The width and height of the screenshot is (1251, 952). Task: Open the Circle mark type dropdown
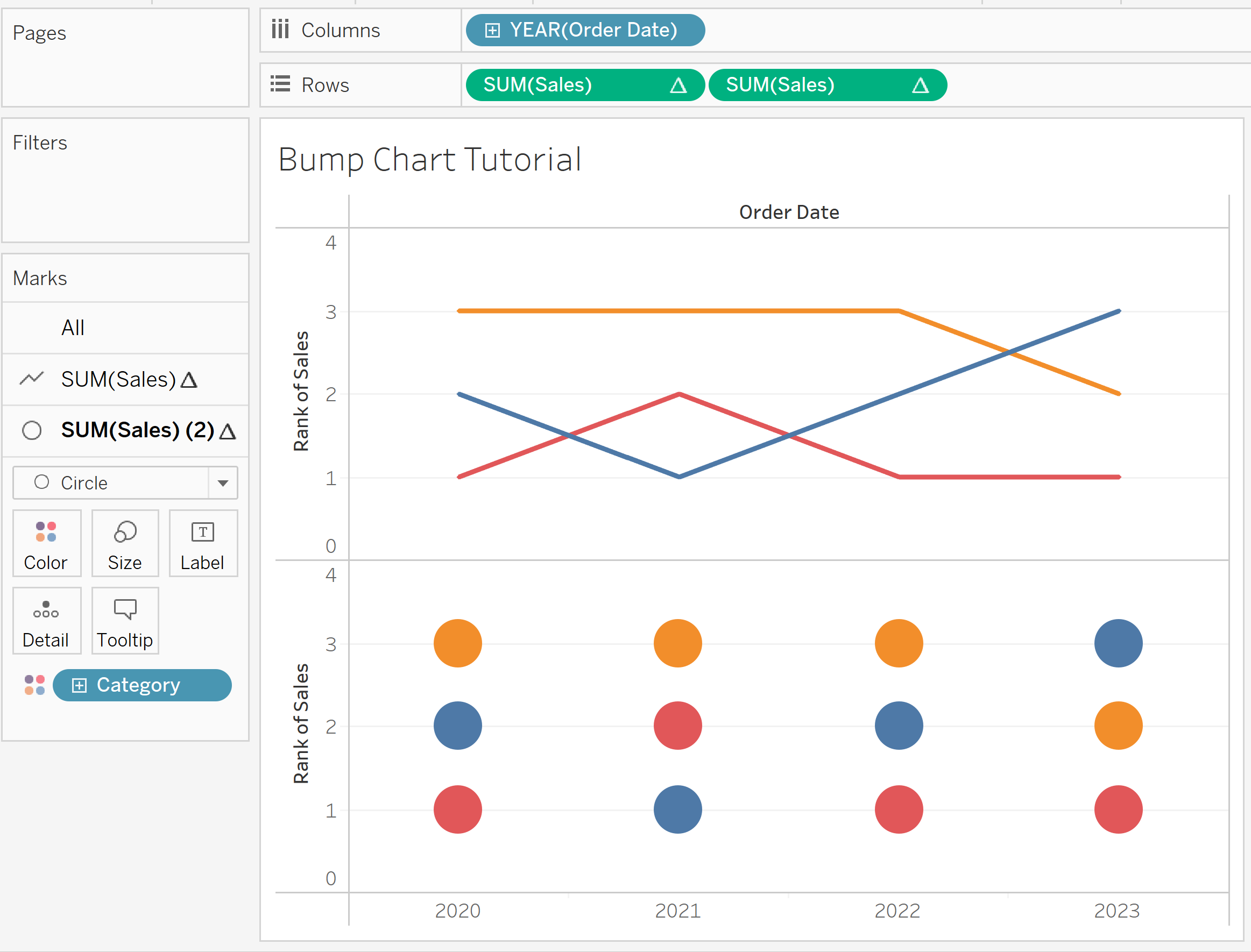(223, 483)
